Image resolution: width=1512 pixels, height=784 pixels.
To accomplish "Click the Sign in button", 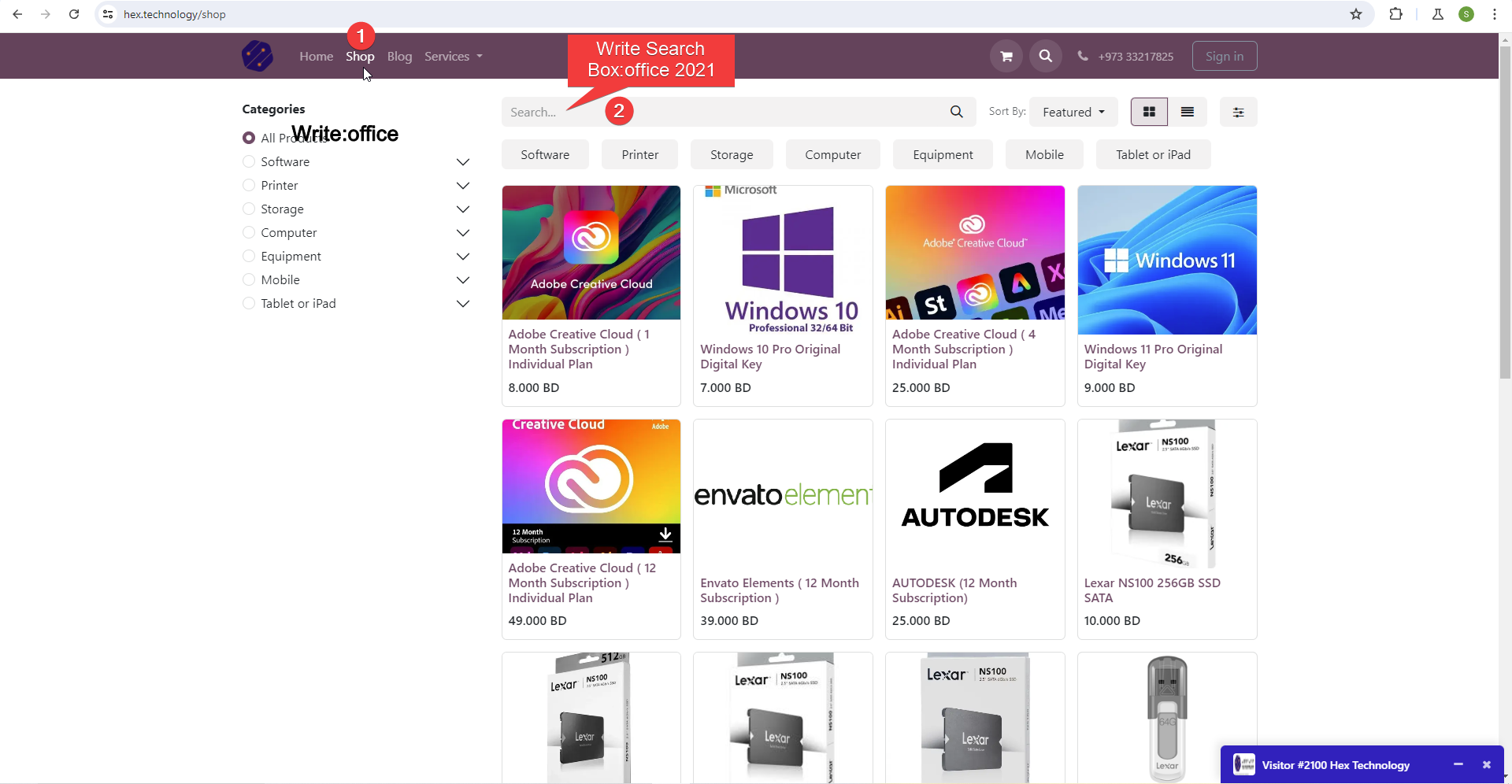I will click(x=1225, y=56).
